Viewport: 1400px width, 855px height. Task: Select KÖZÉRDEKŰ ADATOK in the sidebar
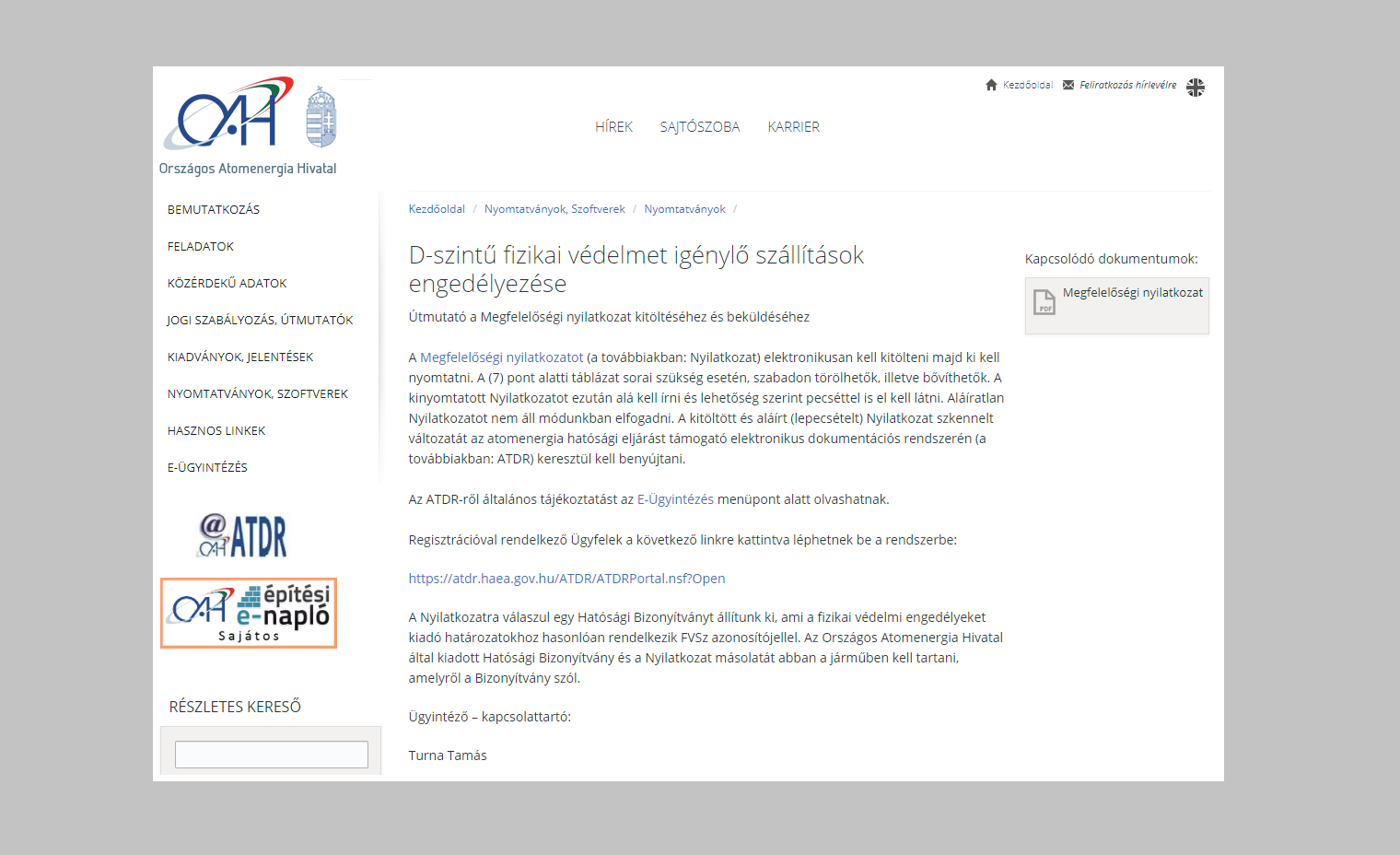coord(227,284)
